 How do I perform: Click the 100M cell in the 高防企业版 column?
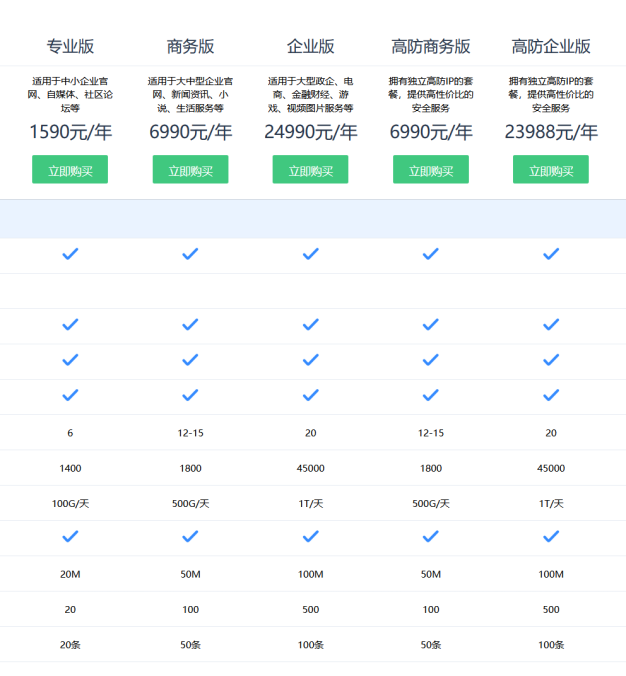tap(551, 574)
